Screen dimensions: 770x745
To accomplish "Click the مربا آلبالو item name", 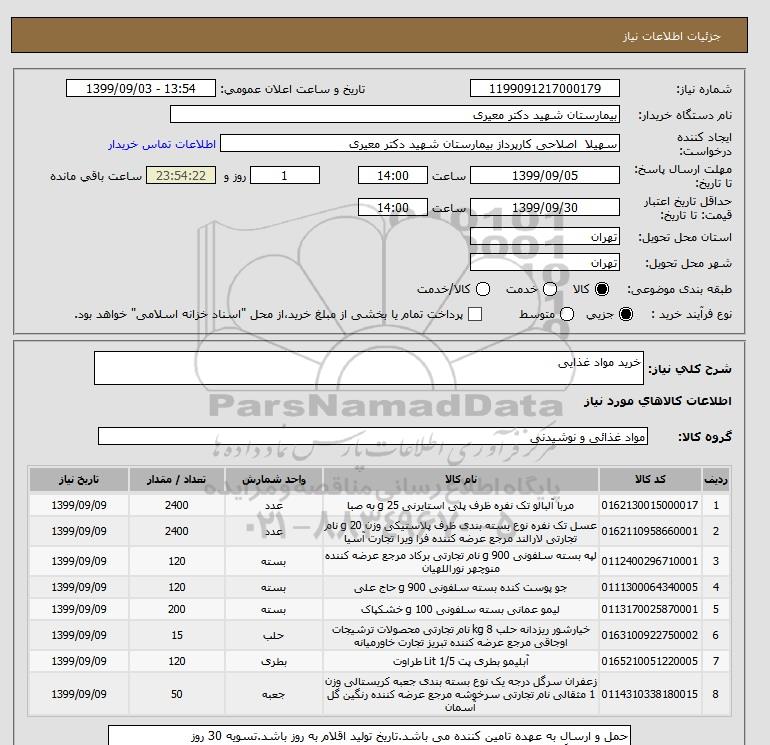I will [x=461, y=505].
